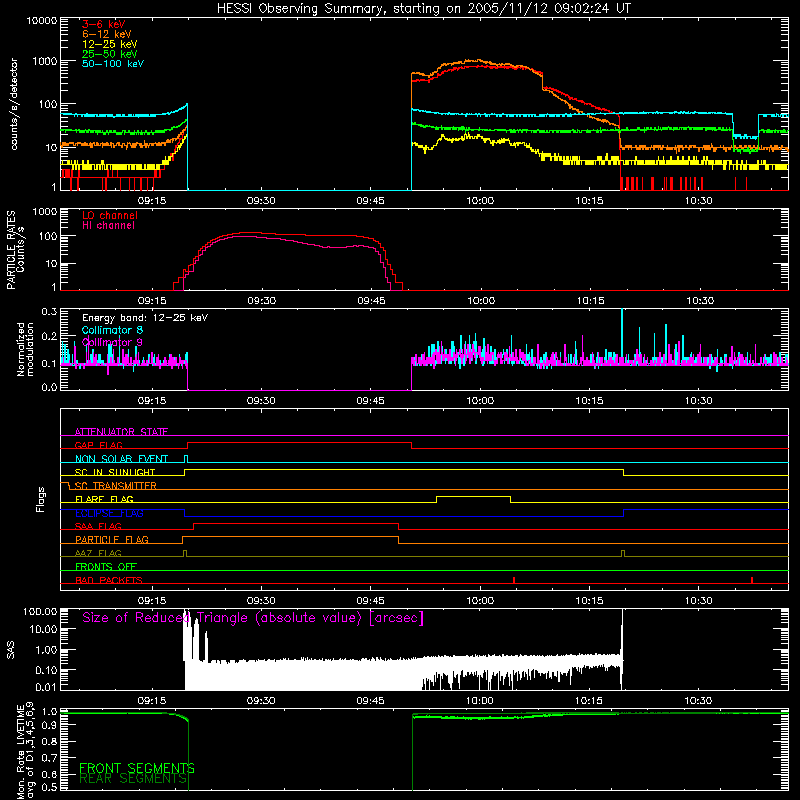This screenshot has height=800, width=800.
Task: Select the GAP FLAG label
Action: (x=98, y=445)
